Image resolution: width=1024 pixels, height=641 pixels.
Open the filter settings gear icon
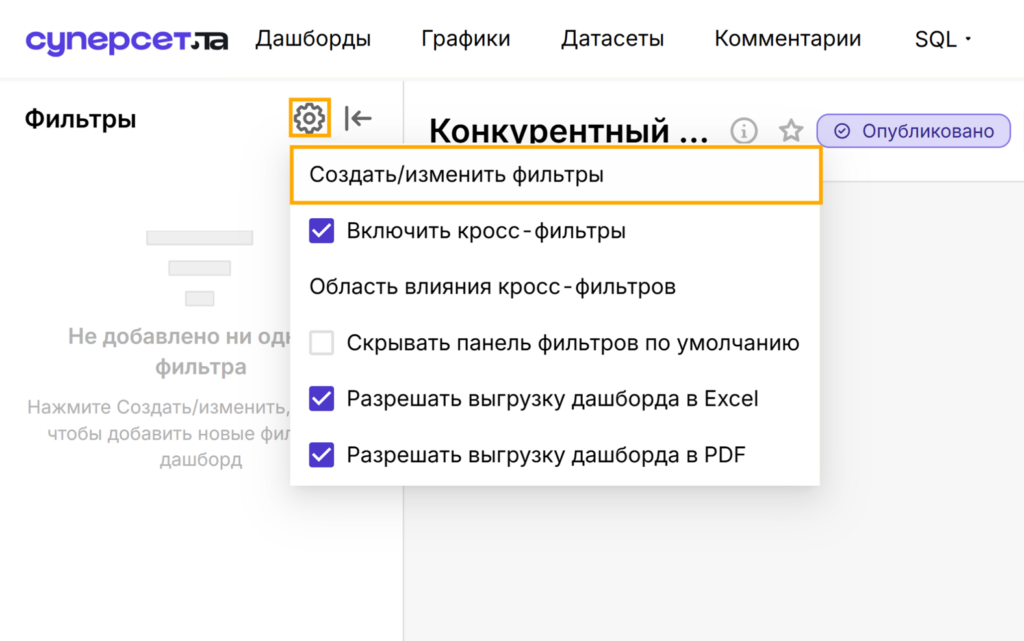point(310,118)
